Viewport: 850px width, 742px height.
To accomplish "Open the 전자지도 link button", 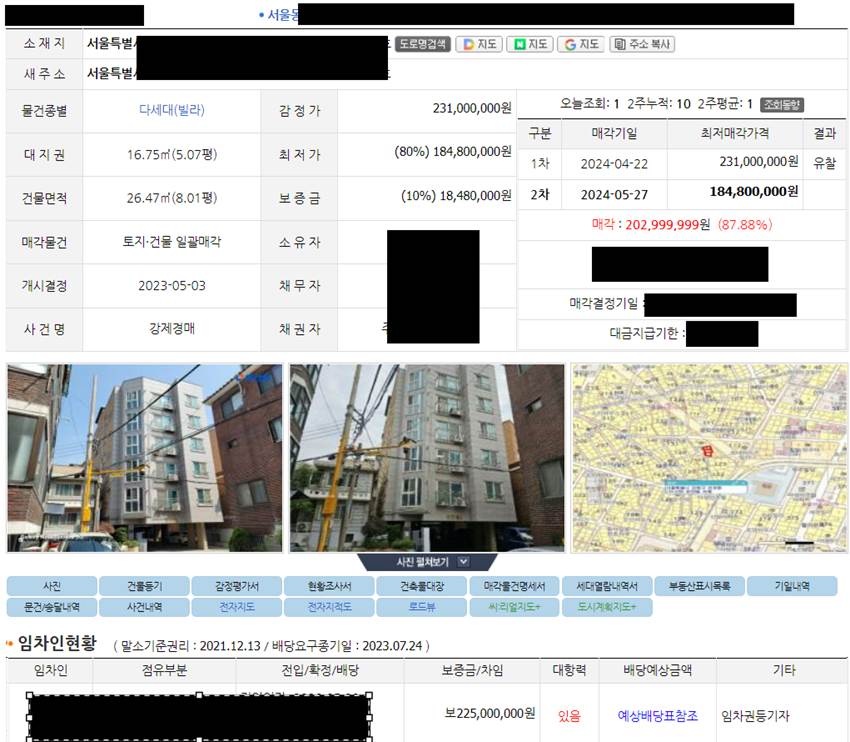I will (236, 607).
